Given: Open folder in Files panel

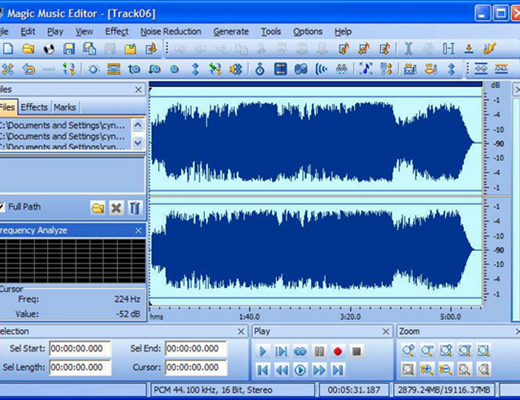Looking at the screenshot, I should coord(98,208).
